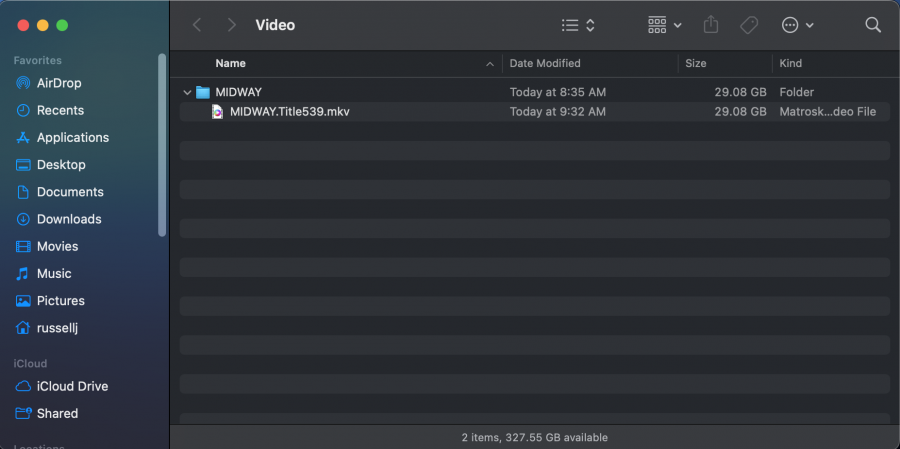
Task: Click the search magnifying glass icon
Action: (873, 25)
